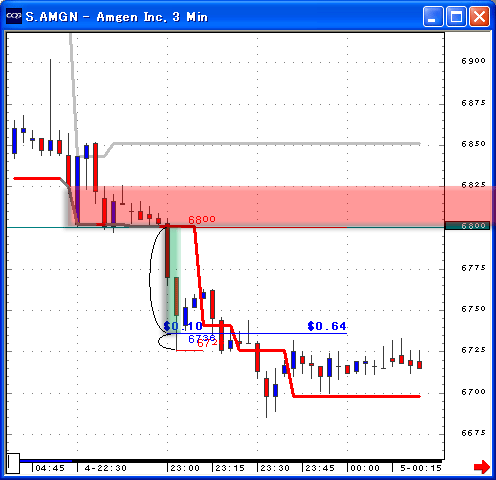The image size is (496, 480).
Task: Click the $0.10 blue label
Action: pos(183,326)
